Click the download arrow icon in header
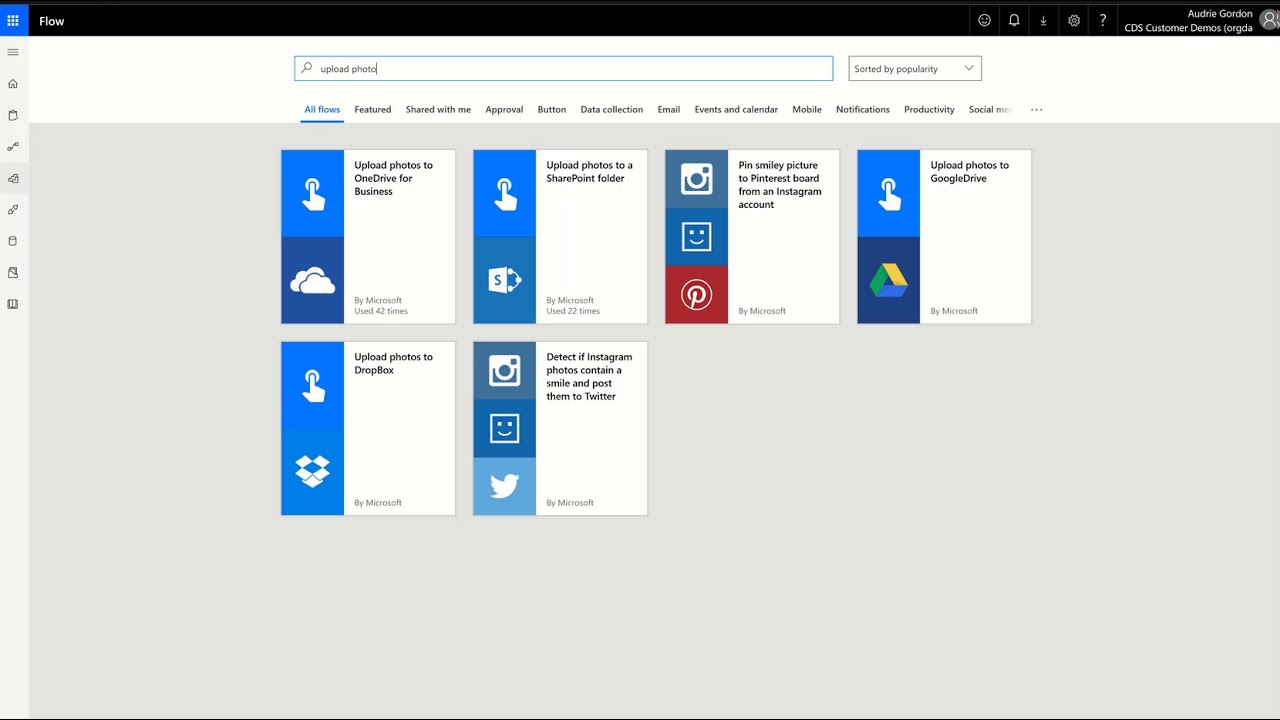 click(1043, 20)
